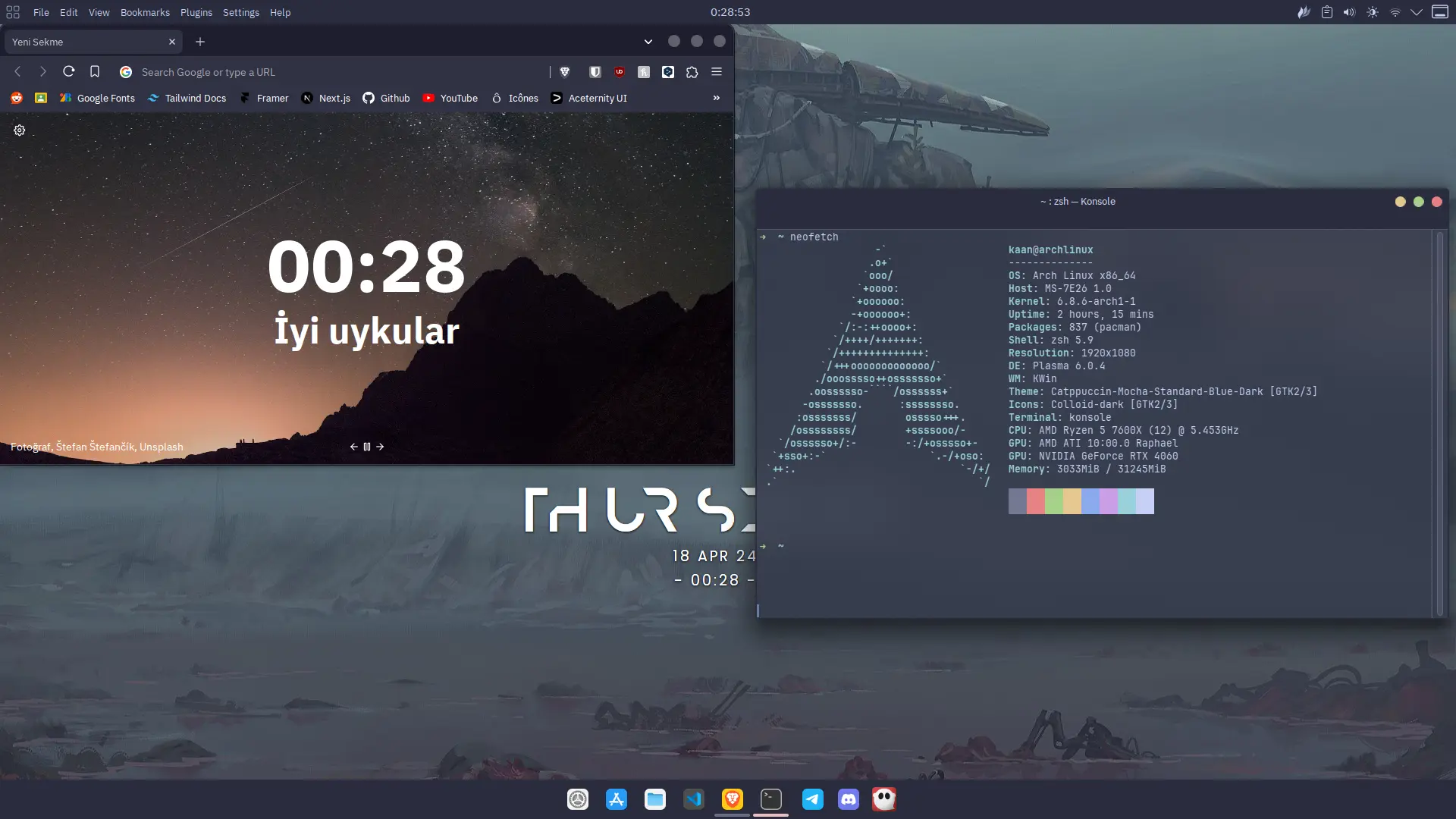Open the Icônes bookmark

(515, 98)
